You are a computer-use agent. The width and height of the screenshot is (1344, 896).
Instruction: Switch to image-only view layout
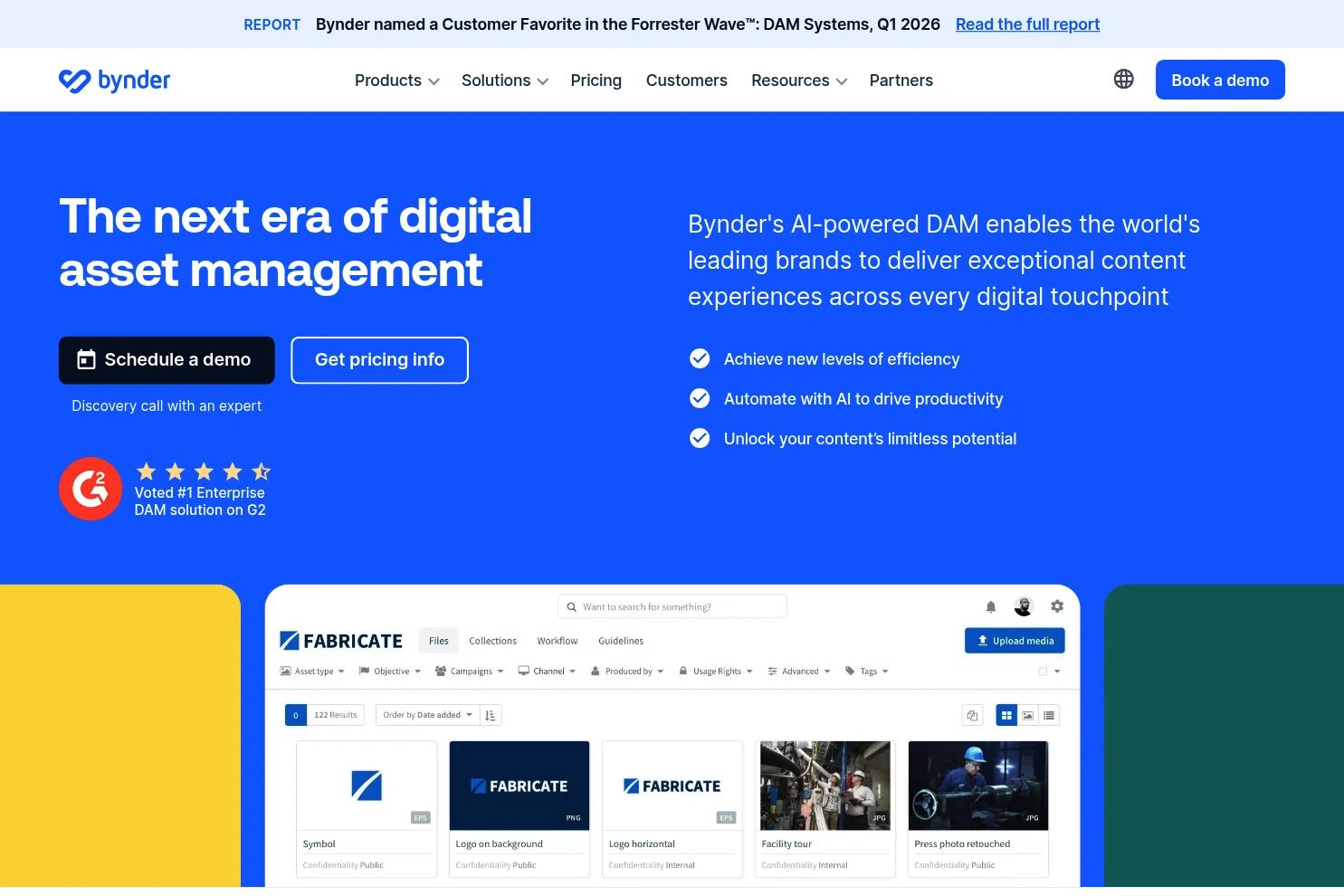coord(1028,715)
